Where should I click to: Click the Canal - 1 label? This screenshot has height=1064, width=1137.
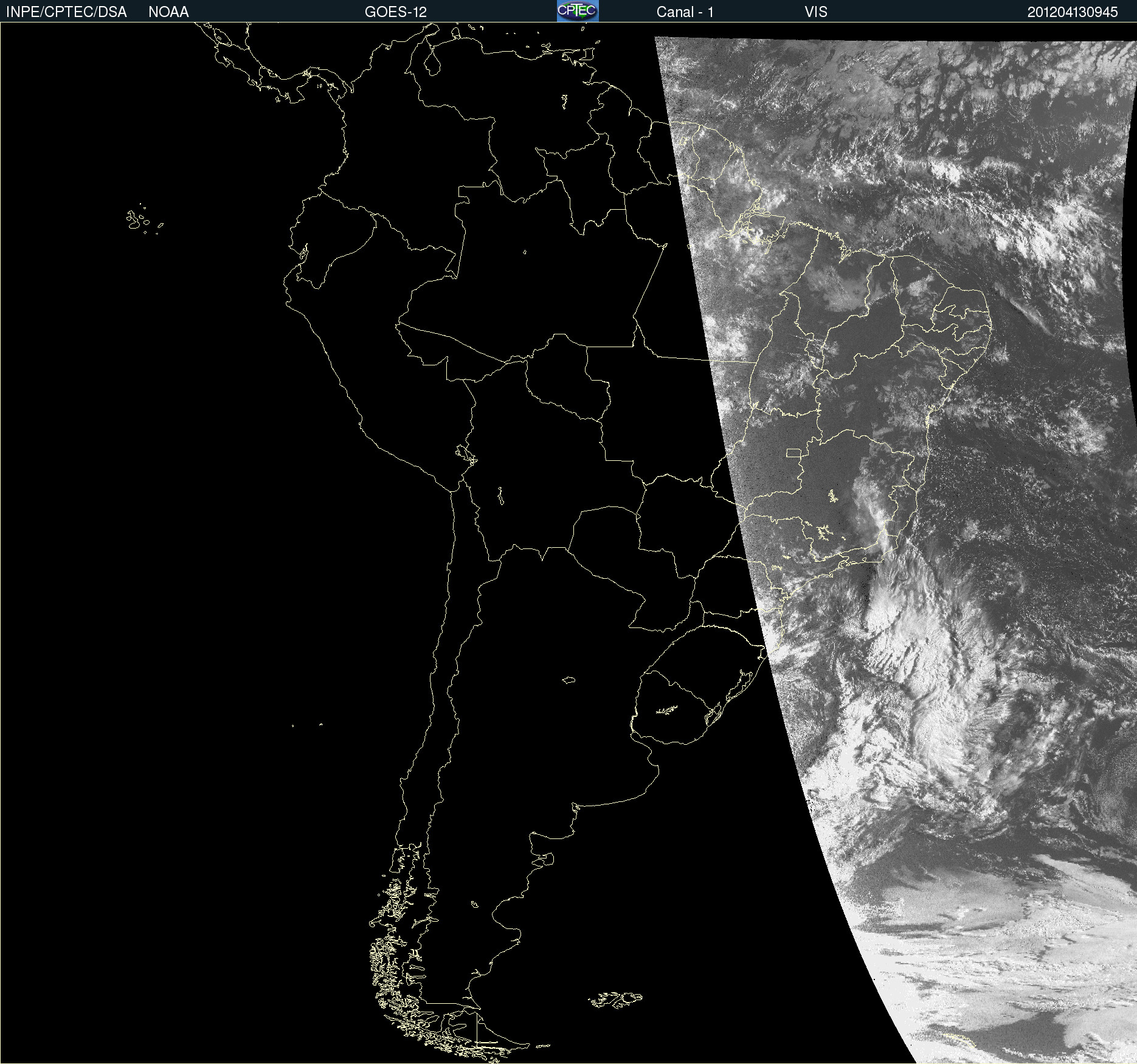tap(685, 12)
